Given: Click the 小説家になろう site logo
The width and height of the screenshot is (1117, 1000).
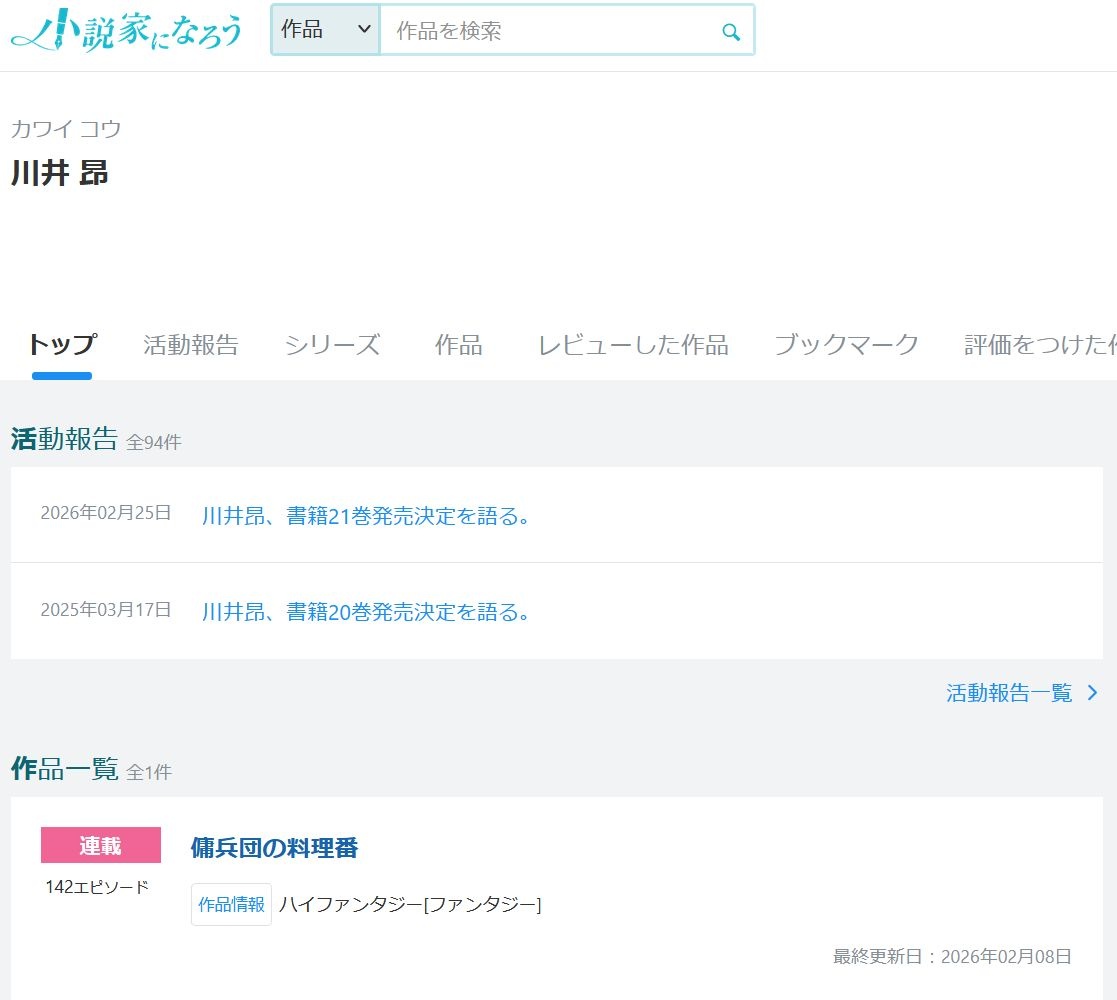Looking at the screenshot, I should point(127,31).
